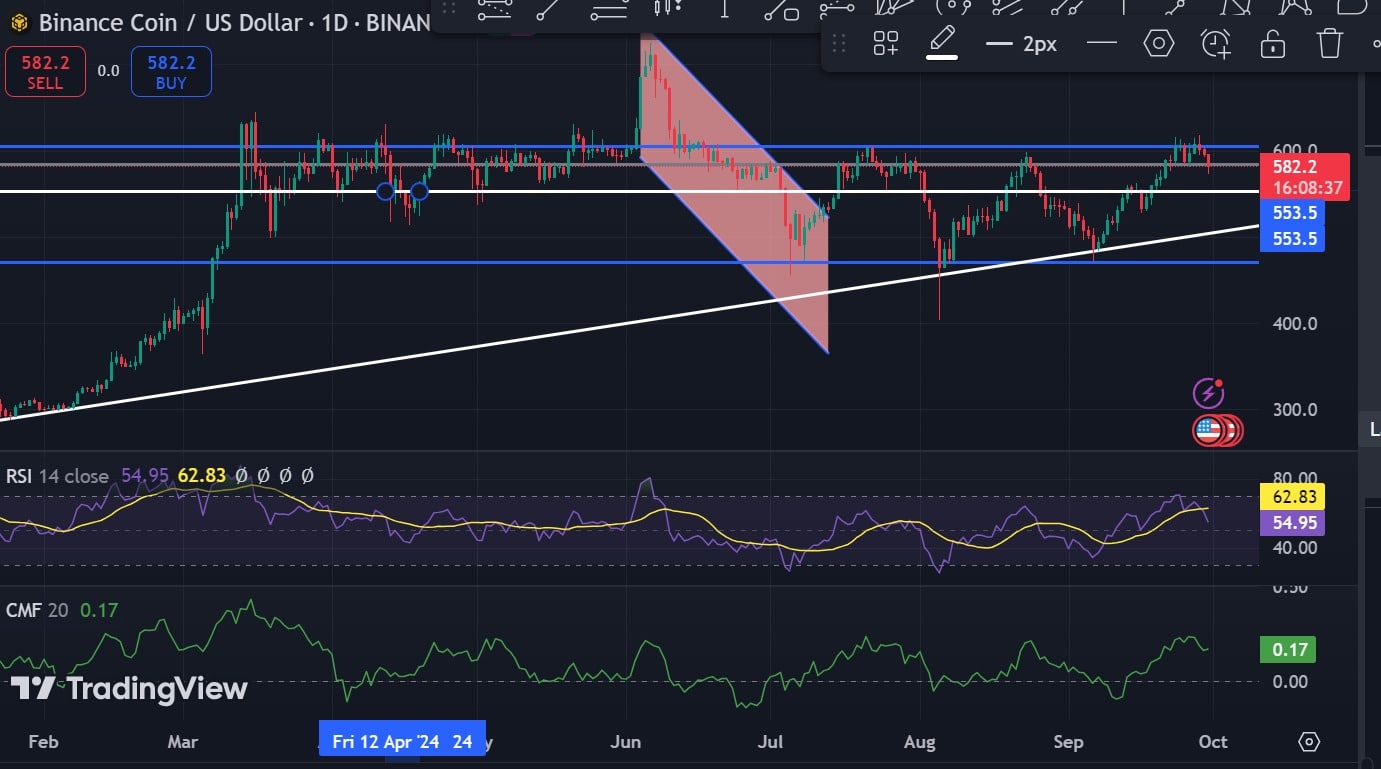Click the lower blue 553.5 price label
Viewport: 1381px width, 769px height.
tap(1294, 239)
